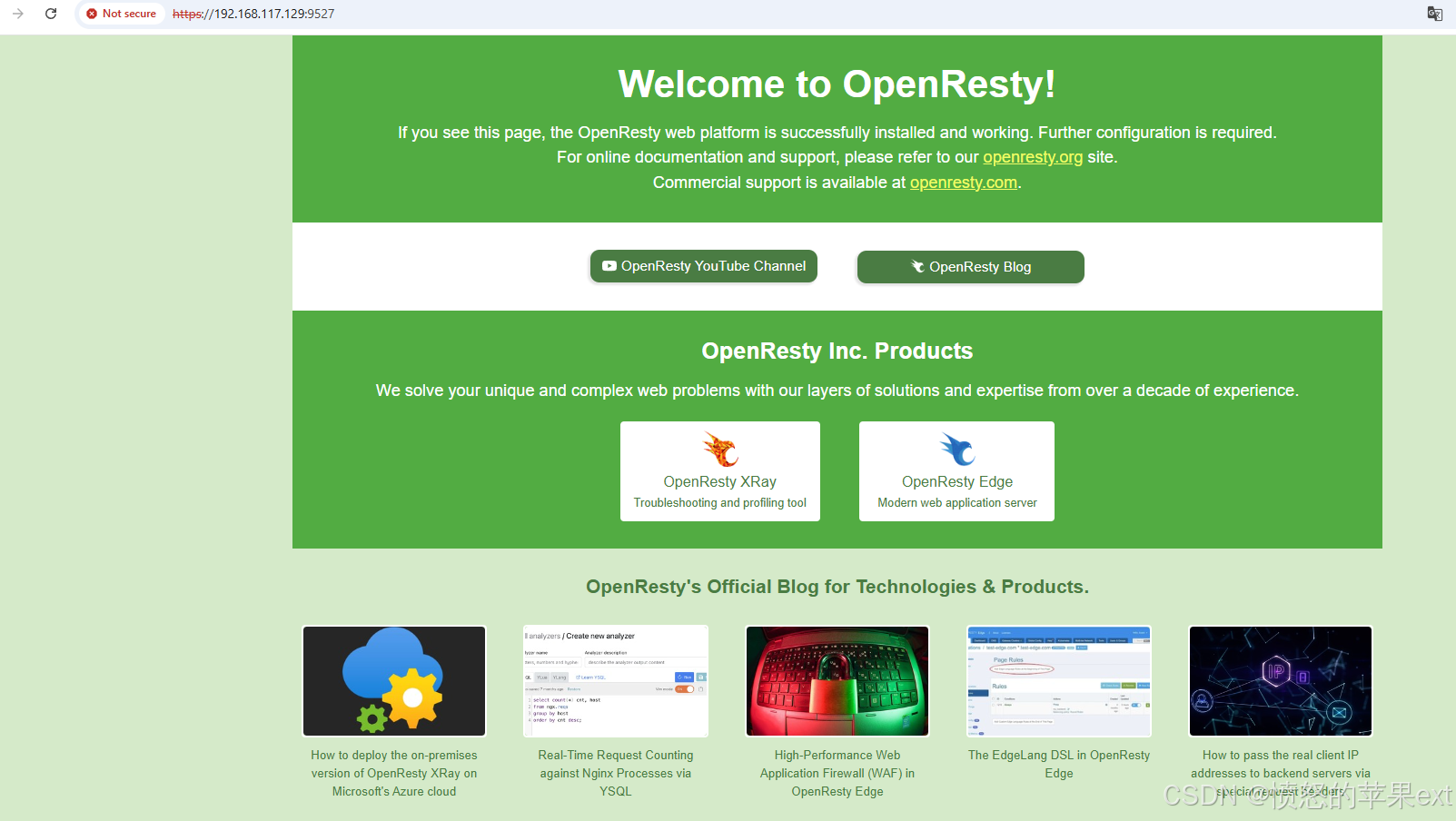Screen dimensions: 1456x821
Task: Open 'Real-Time Request Counting' article link
Action: pyautogui.click(x=616, y=773)
